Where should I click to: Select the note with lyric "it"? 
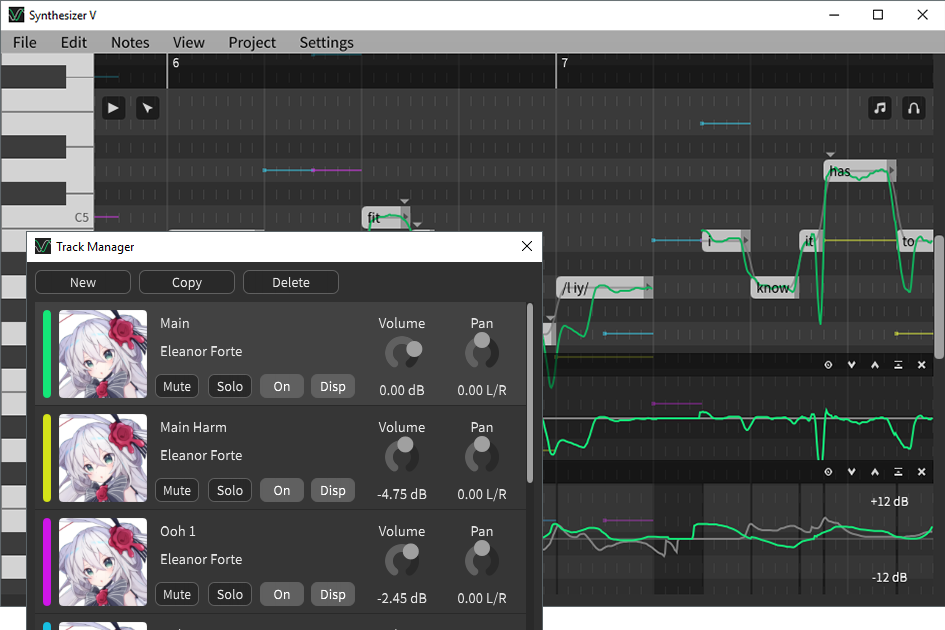tap(810, 241)
